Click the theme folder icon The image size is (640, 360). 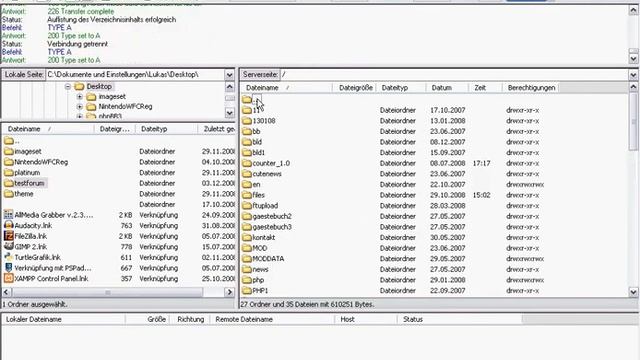[x=9, y=194]
